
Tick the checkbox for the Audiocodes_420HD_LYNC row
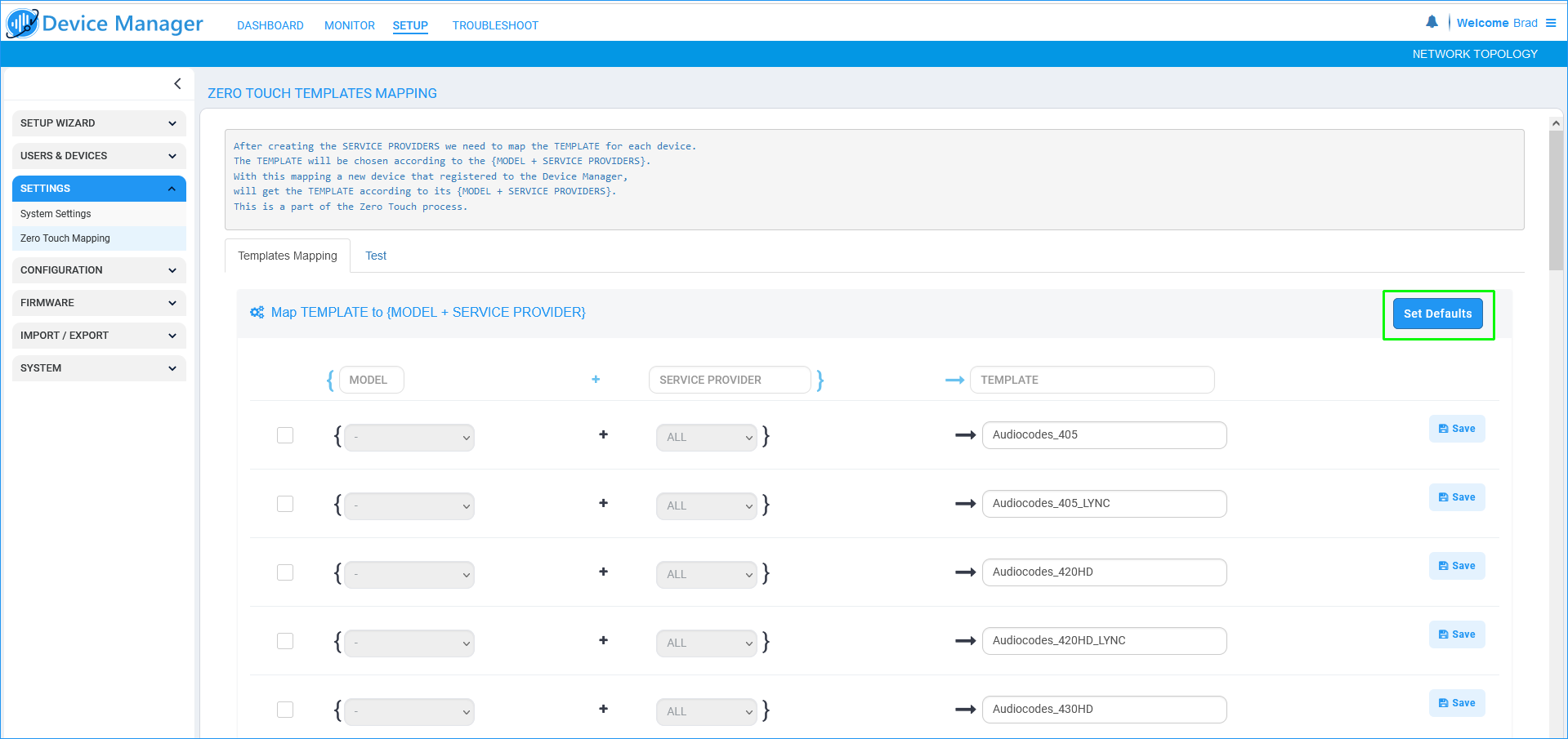click(285, 641)
